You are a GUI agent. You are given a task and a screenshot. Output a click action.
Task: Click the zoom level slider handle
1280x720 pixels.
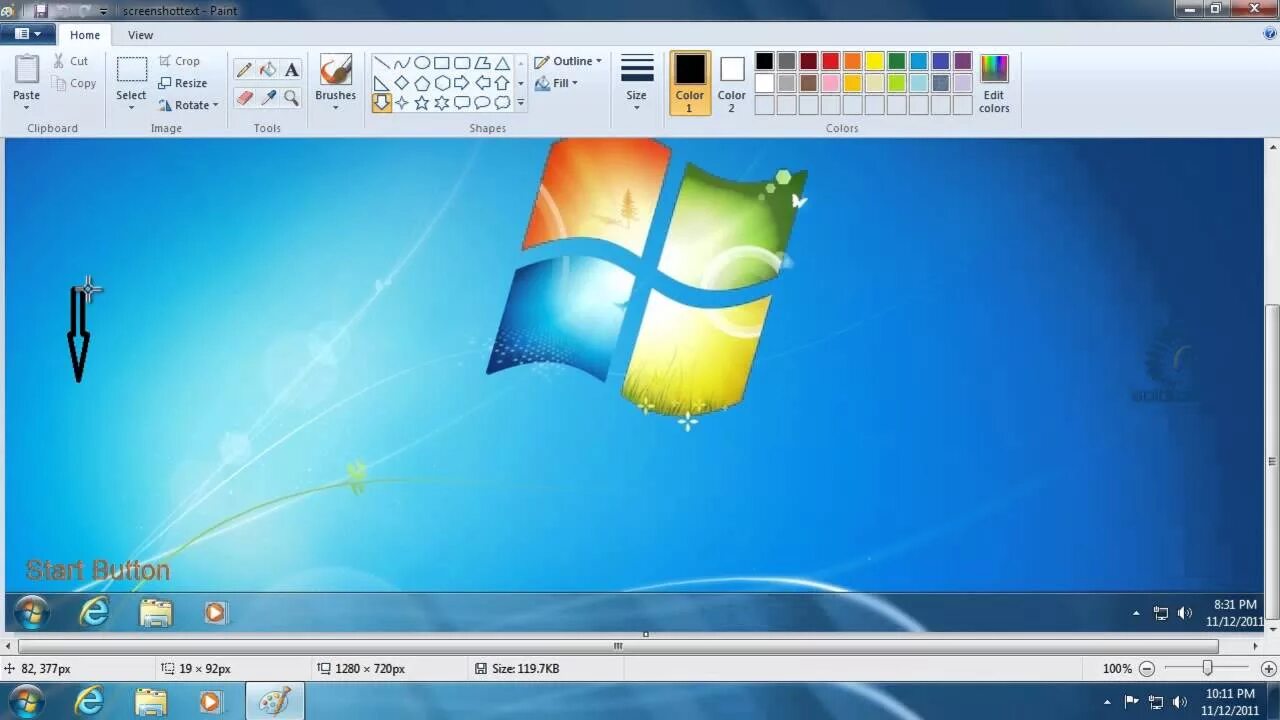coord(1207,668)
